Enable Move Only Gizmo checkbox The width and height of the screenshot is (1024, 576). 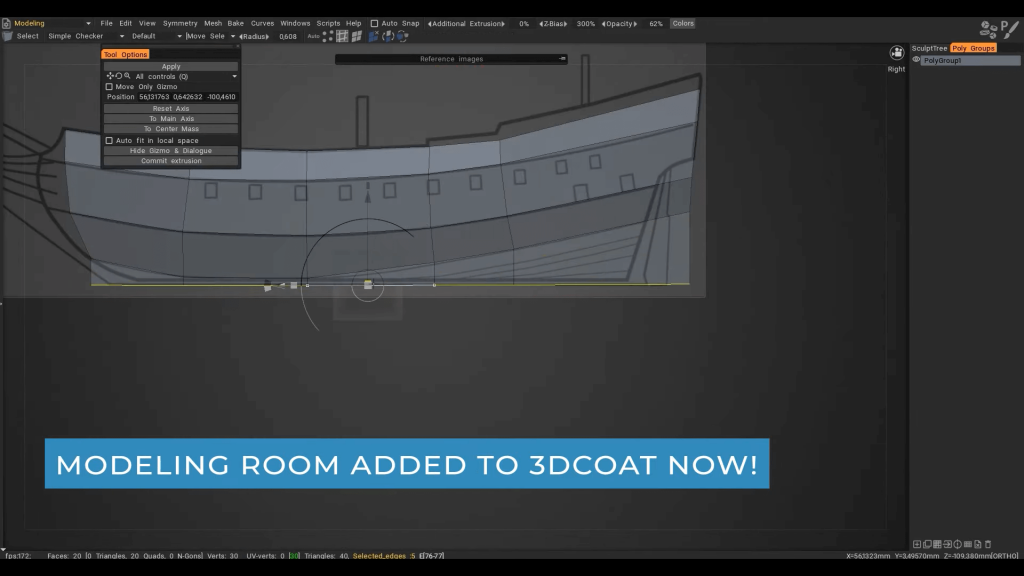coord(109,87)
